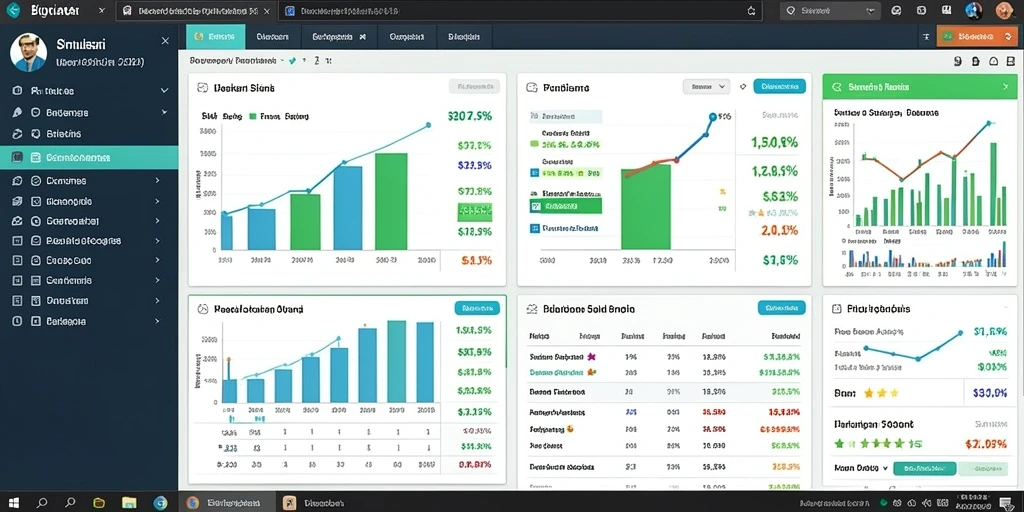The height and width of the screenshot is (512, 1024).
Task: Select the highlighted green first dashboard tab
Action: tap(216, 37)
